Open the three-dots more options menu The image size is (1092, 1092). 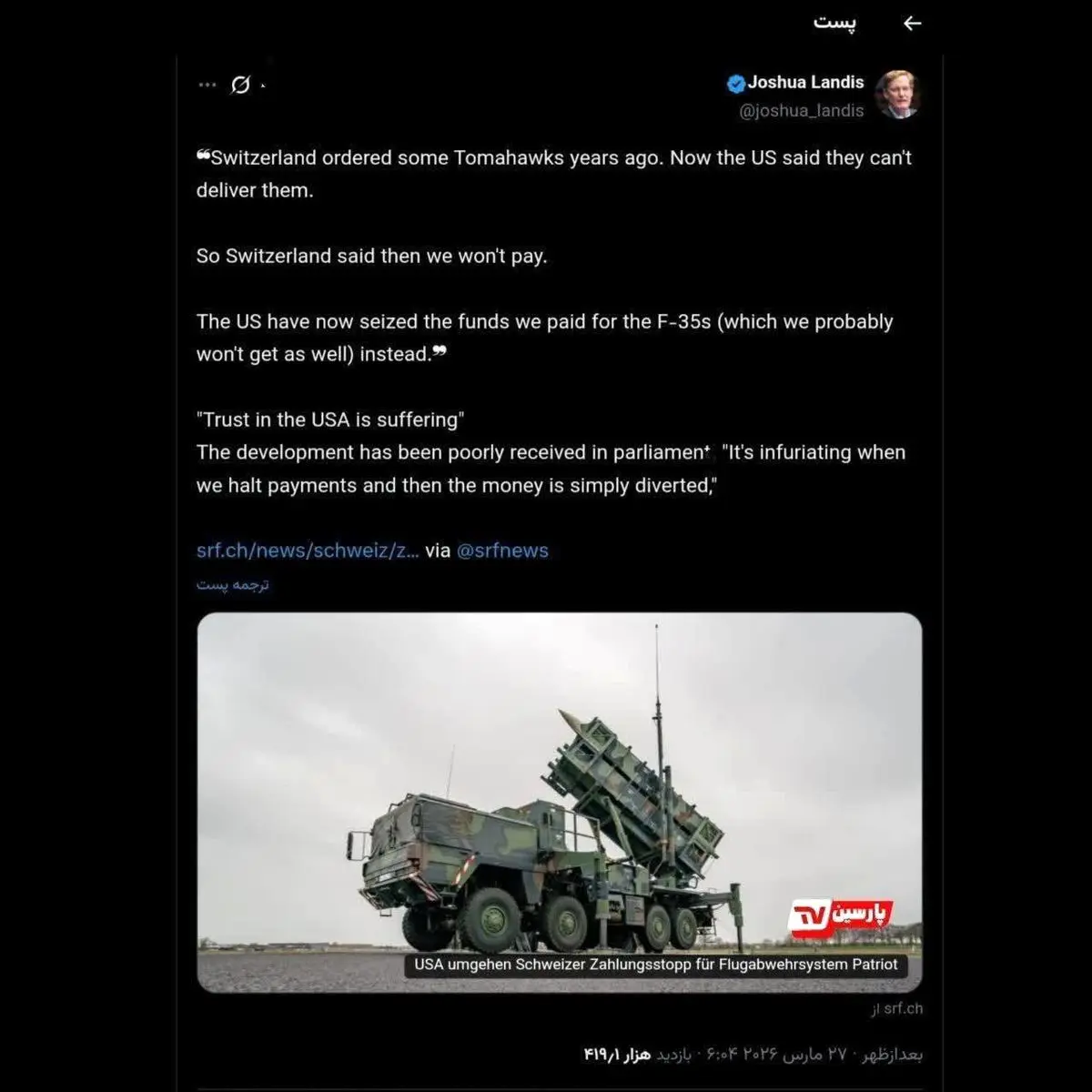coord(207,86)
